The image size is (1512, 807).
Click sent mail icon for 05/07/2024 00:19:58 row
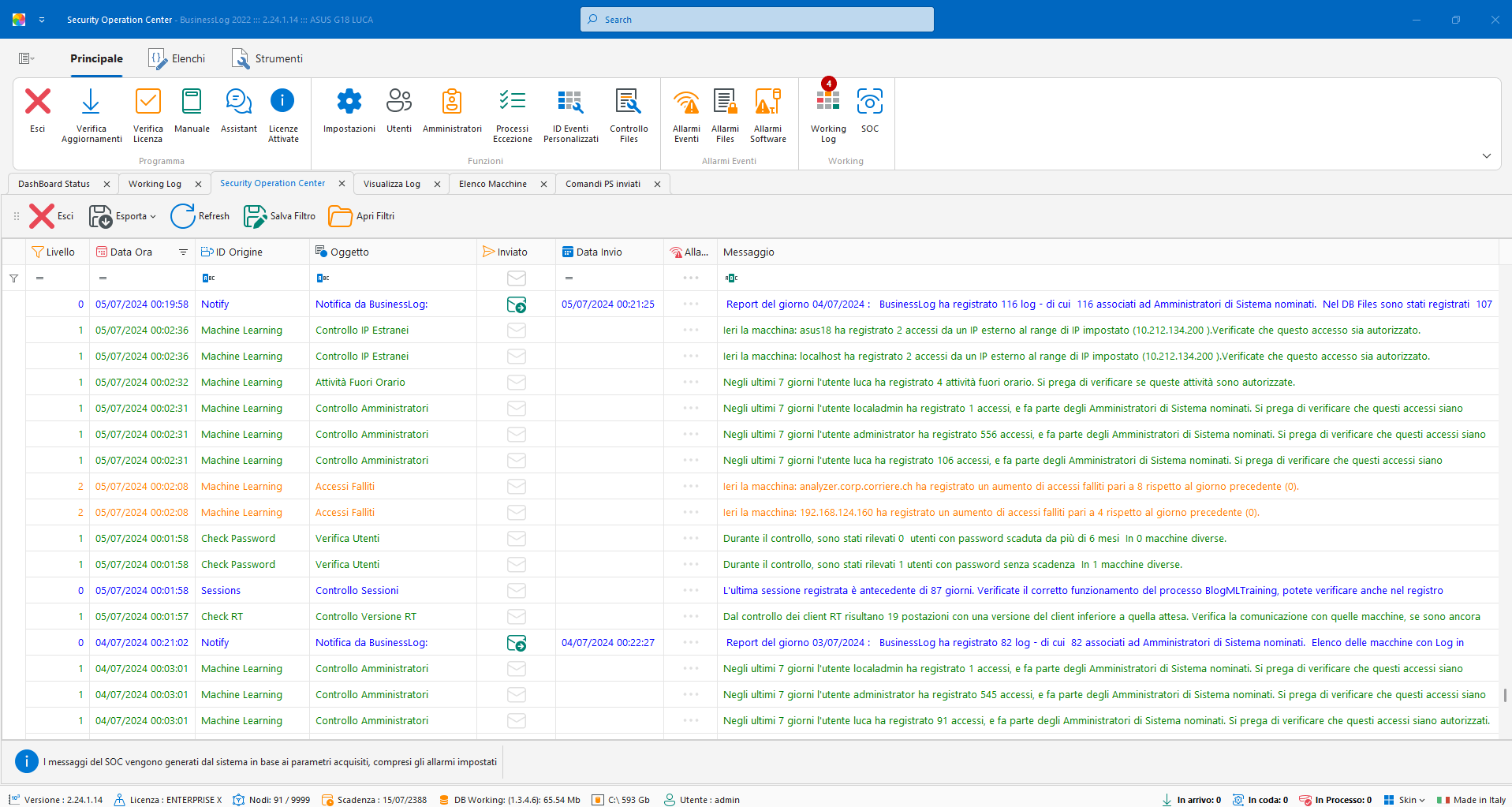point(517,304)
